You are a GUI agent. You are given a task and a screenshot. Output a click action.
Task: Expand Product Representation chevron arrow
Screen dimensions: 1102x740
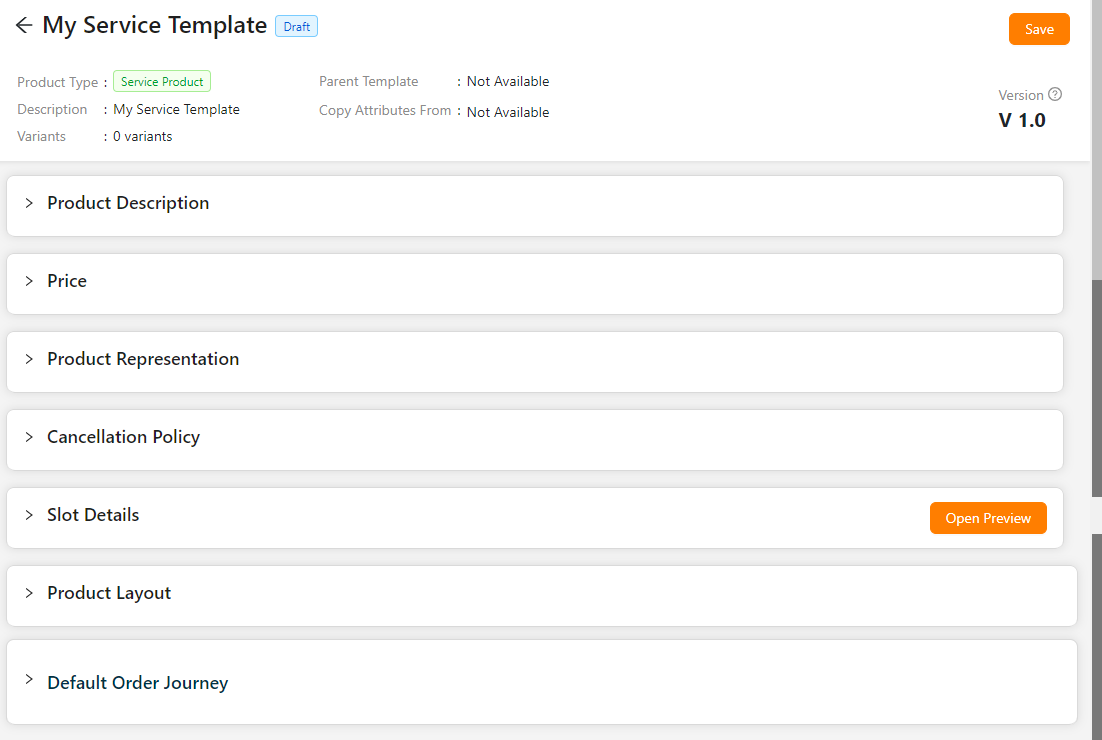tap(29, 359)
